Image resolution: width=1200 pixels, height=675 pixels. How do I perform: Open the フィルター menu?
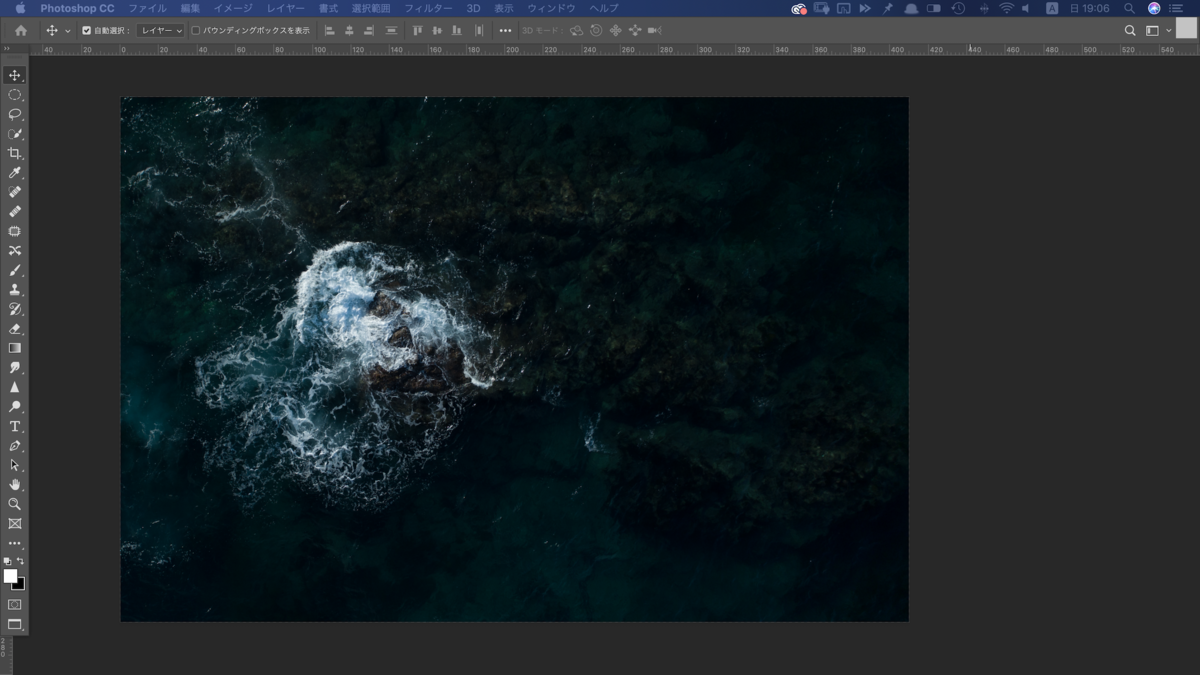pos(428,8)
